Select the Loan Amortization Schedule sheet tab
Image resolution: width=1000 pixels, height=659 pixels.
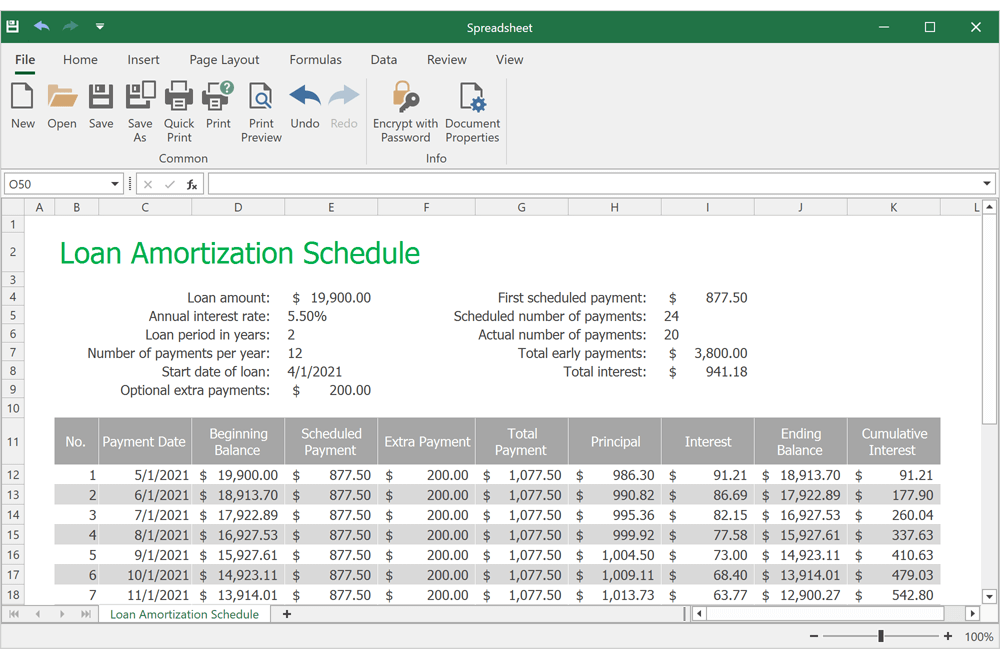coord(184,614)
